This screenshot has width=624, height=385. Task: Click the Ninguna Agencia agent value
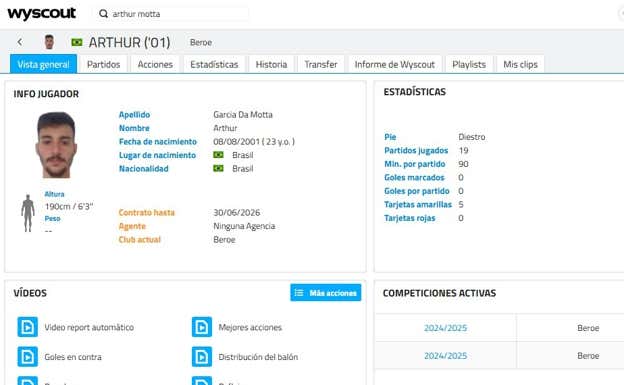click(x=244, y=226)
